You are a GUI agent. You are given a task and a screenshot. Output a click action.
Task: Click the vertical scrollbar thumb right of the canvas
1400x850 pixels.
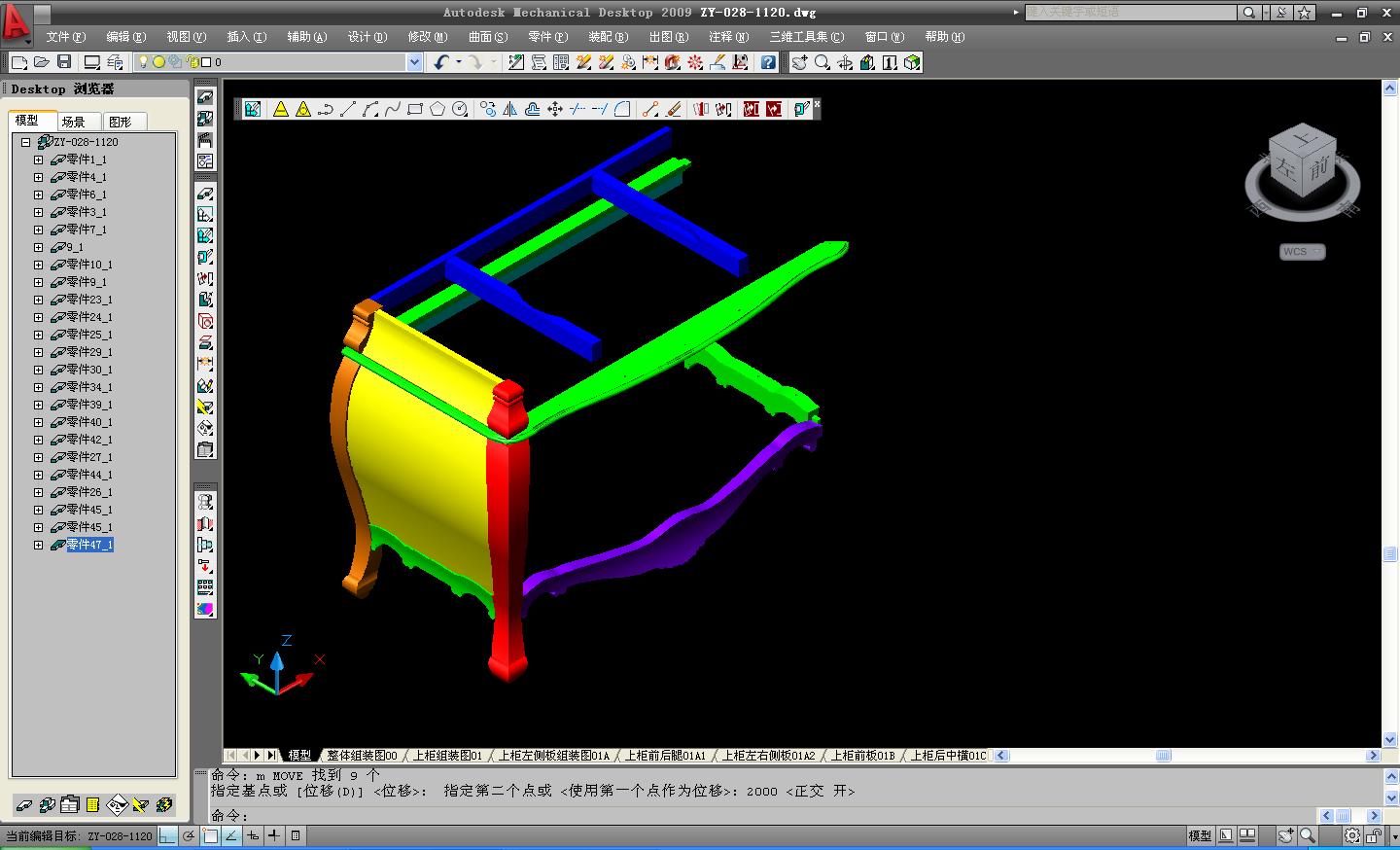(x=1390, y=554)
